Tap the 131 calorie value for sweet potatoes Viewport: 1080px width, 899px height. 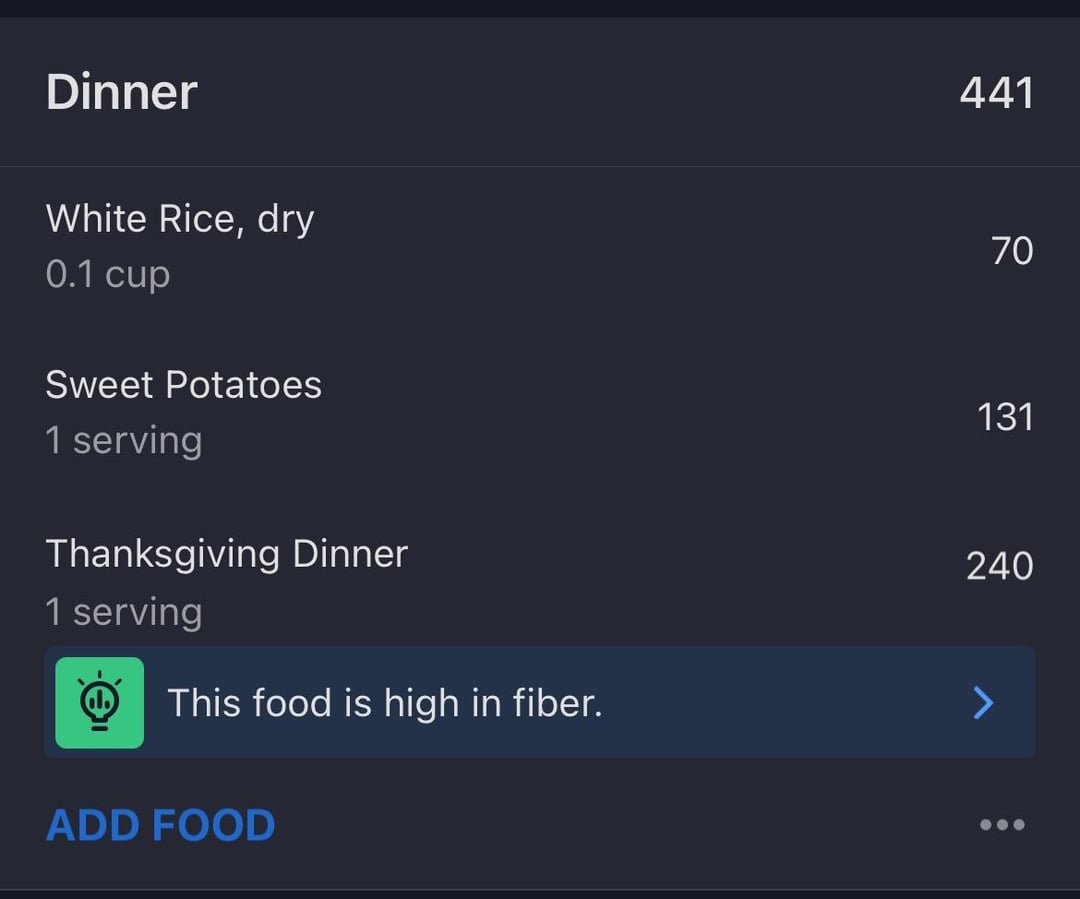pos(1006,417)
